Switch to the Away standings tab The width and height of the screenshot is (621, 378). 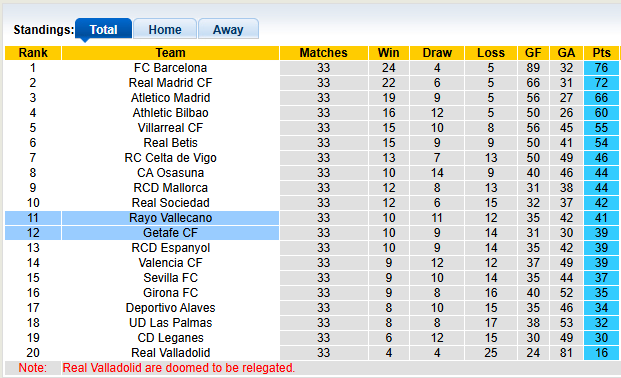tap(228, 29)
